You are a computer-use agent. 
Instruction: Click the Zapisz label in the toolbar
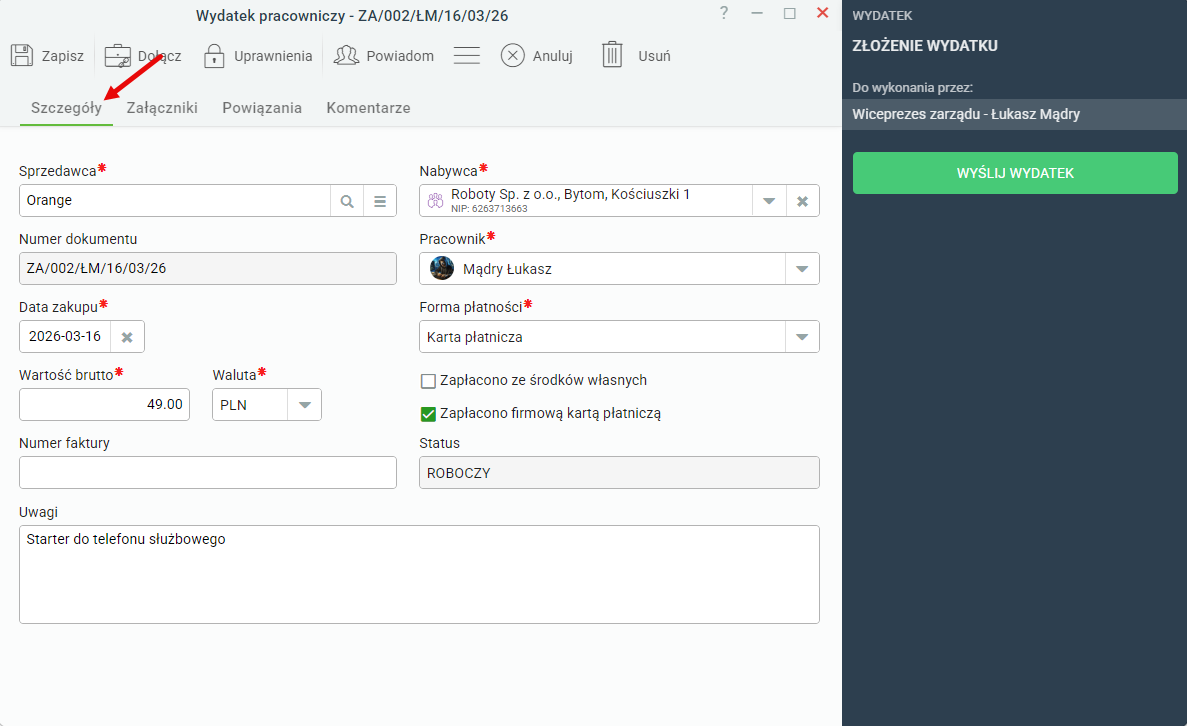pyautogui.click(x=63, y=56)
